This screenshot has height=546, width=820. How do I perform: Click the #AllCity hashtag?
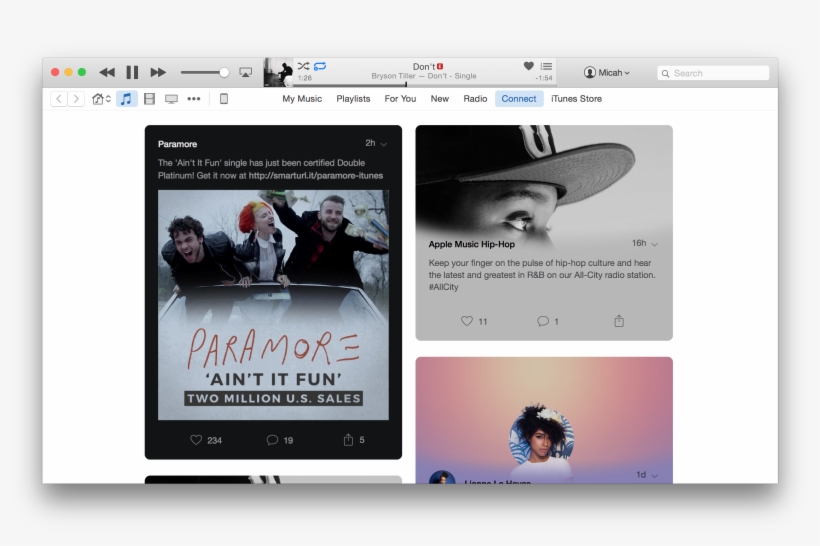[x=443, y=287]
